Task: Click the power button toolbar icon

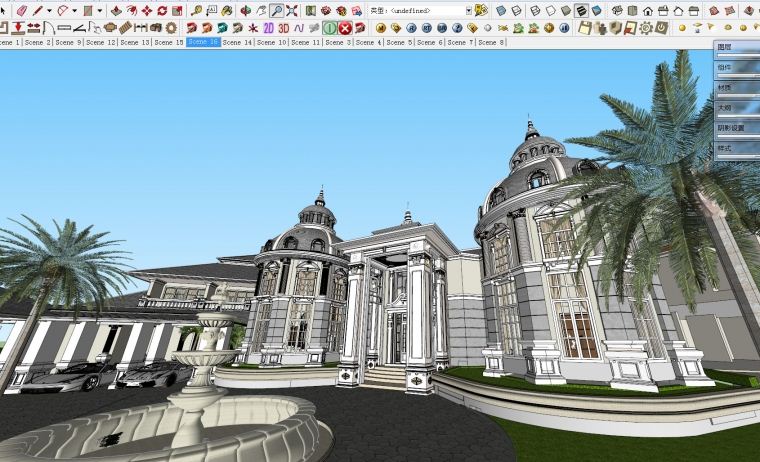Action: click(662, 28)
